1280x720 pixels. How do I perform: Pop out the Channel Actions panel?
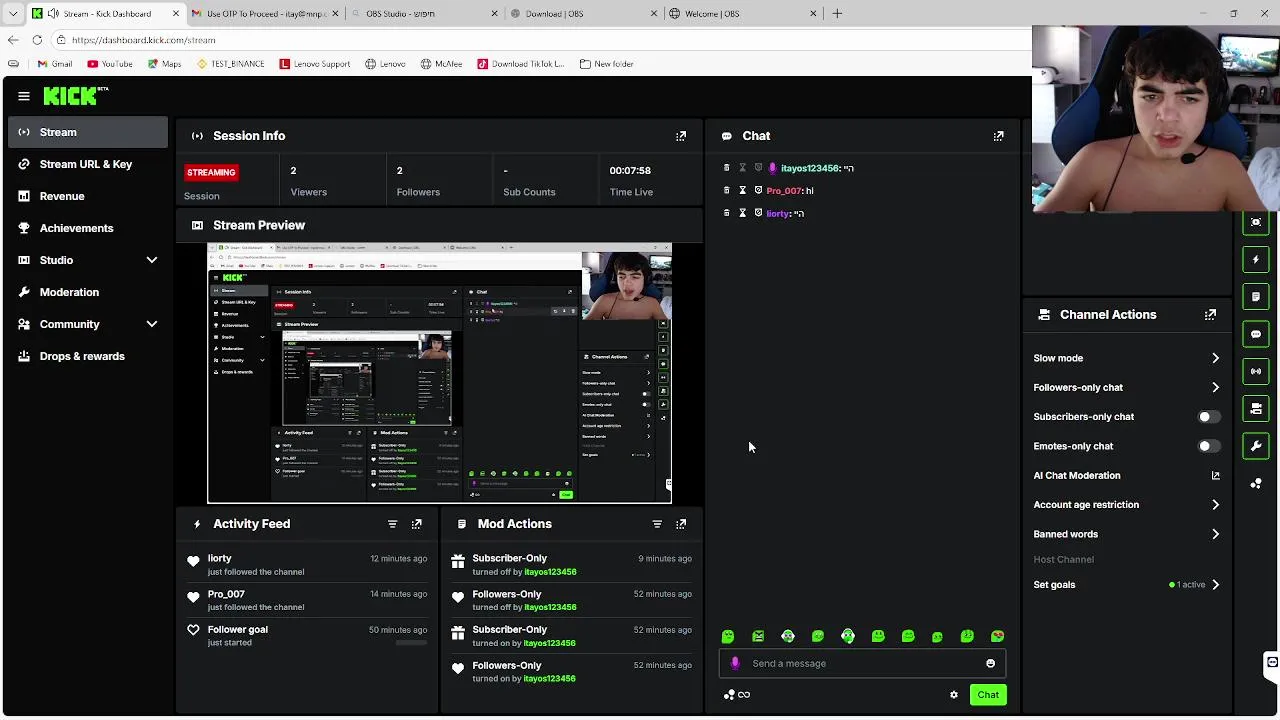point(1210,314)
